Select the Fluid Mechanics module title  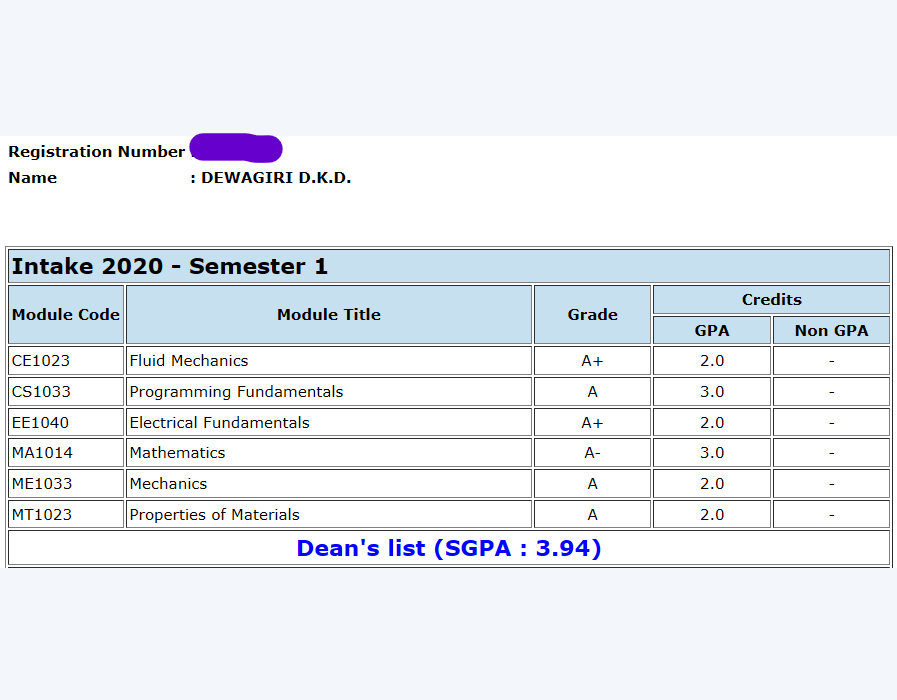pos(189,360)
